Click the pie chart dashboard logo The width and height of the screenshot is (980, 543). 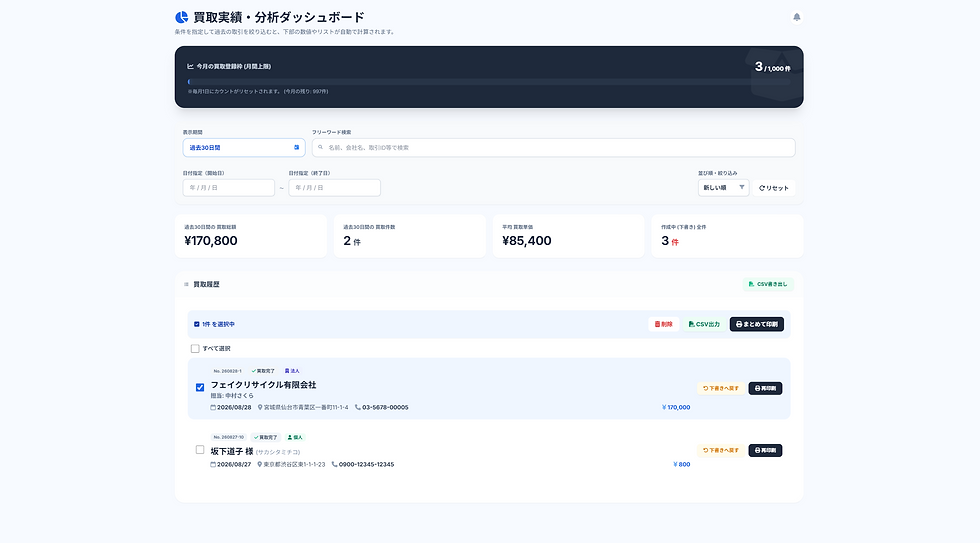coord(181,17)
